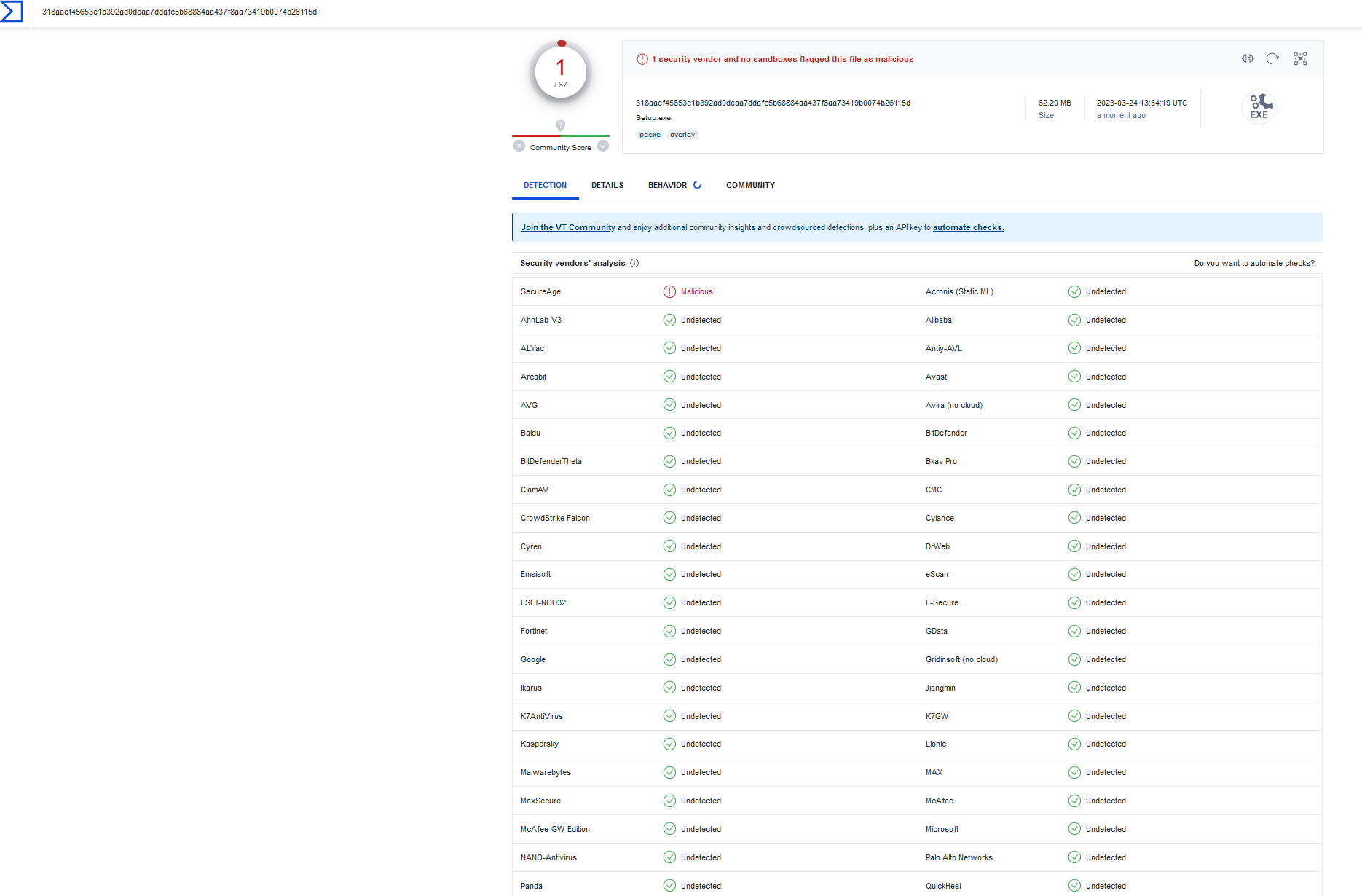This screenshot has height=896, width=1362.
Task: Click the Setup.exe file name
Action: tap(653, 118)
